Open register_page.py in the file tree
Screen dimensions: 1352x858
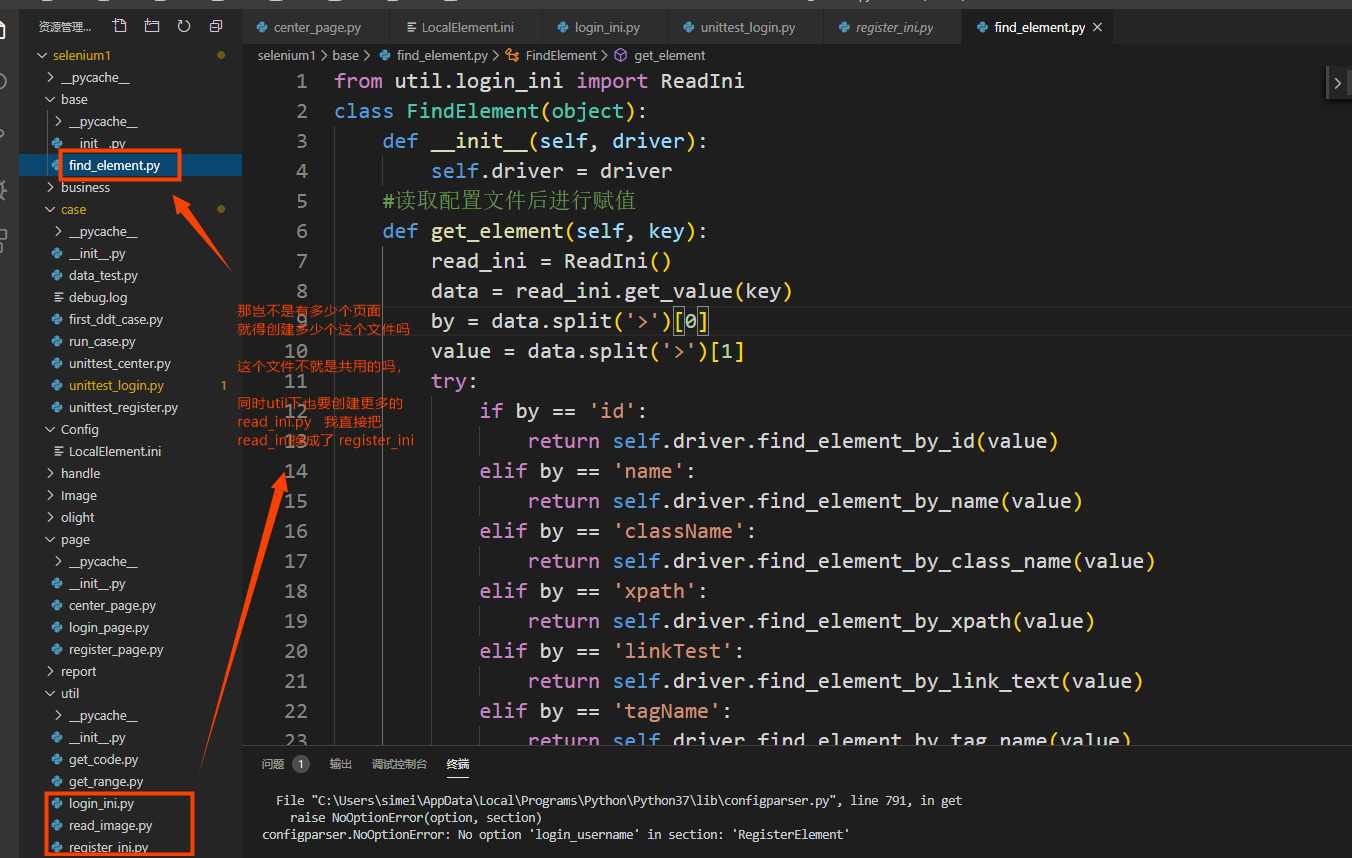(116, 650)
